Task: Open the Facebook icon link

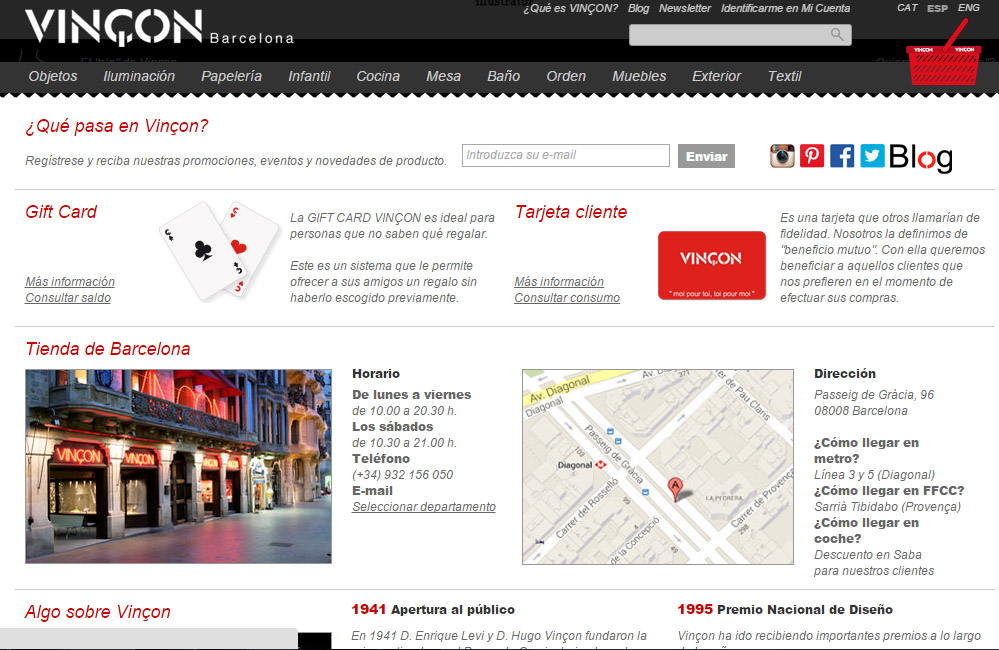Action: pyautogui.click(x=842, y=156)
